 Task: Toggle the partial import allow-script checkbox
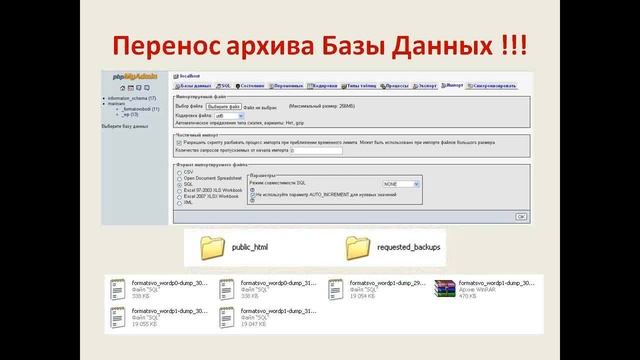(179, 143)
